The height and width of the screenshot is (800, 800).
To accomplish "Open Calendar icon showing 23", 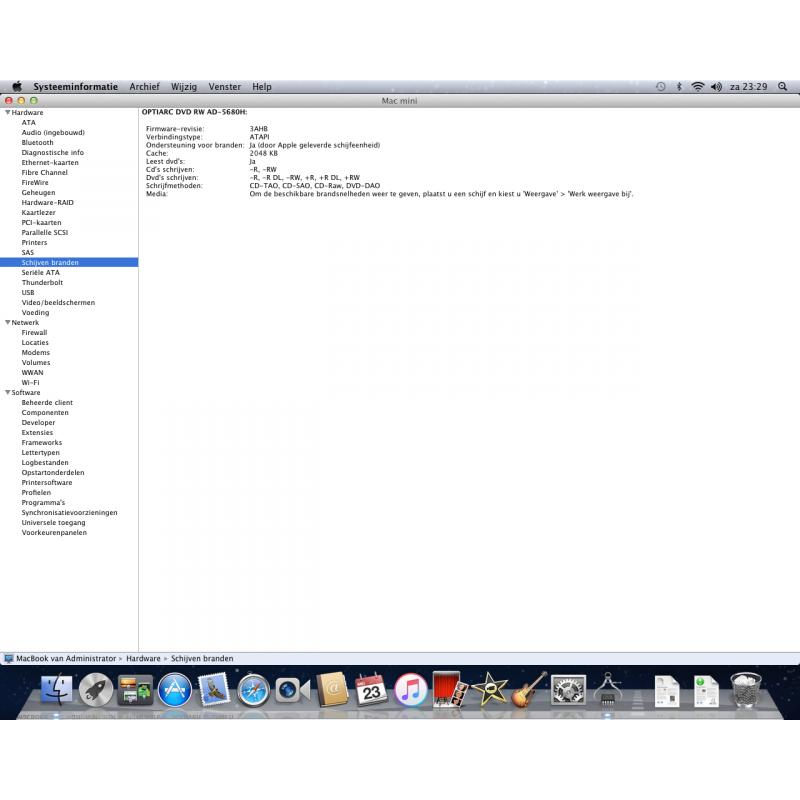I will [x=371, y=690].
